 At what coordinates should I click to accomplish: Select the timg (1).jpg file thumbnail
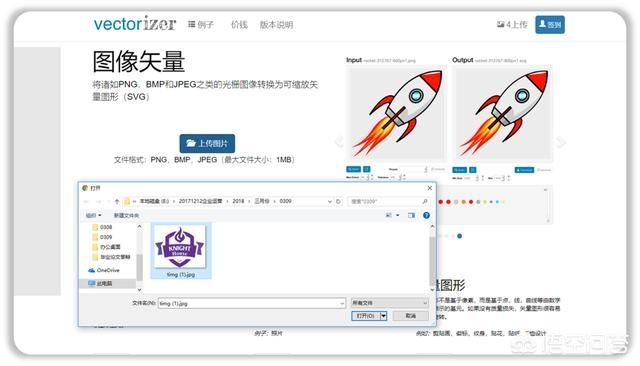pyautogui.click(x=181, y=251)
